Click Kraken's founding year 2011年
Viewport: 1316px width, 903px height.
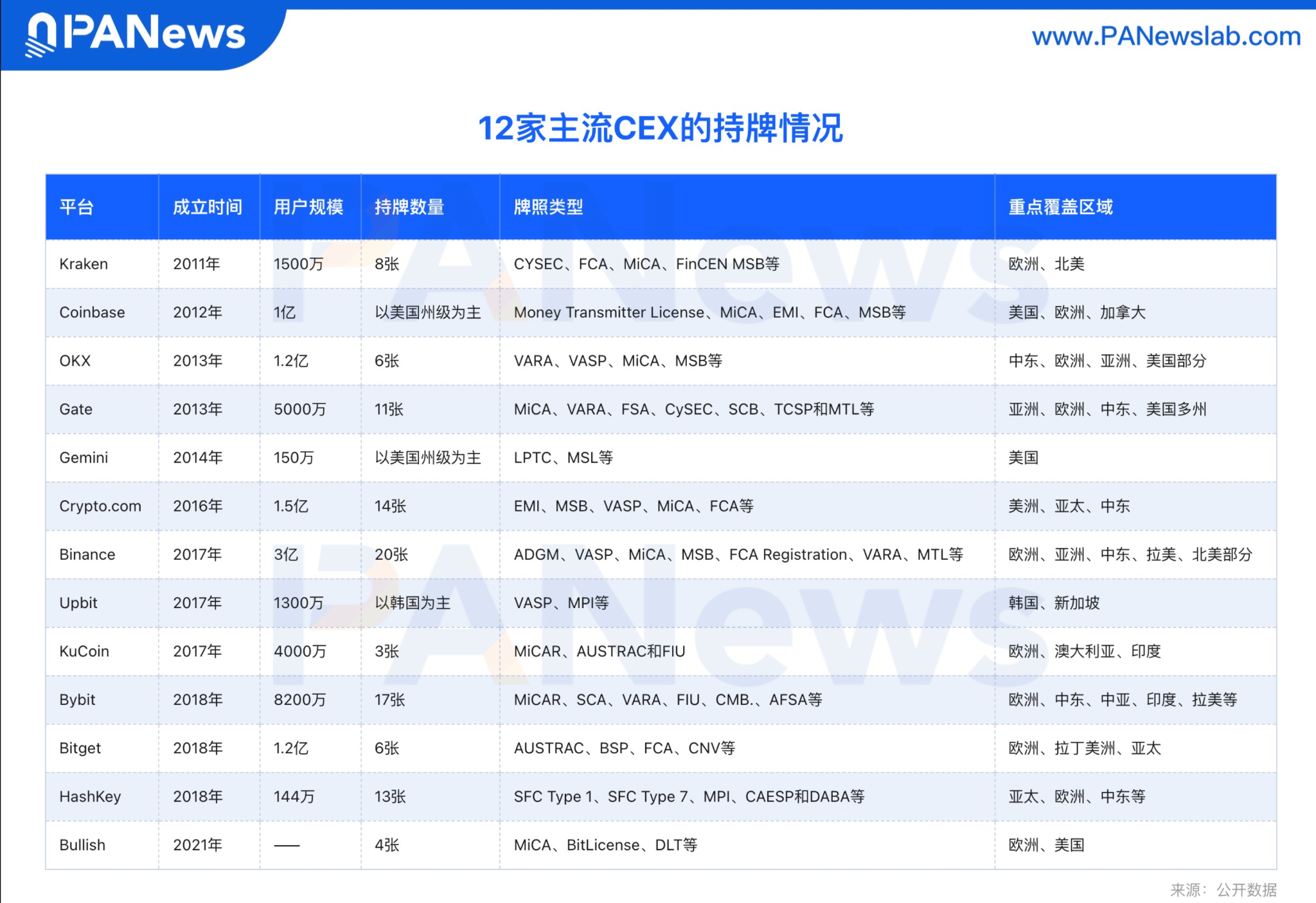pos(197,264)
